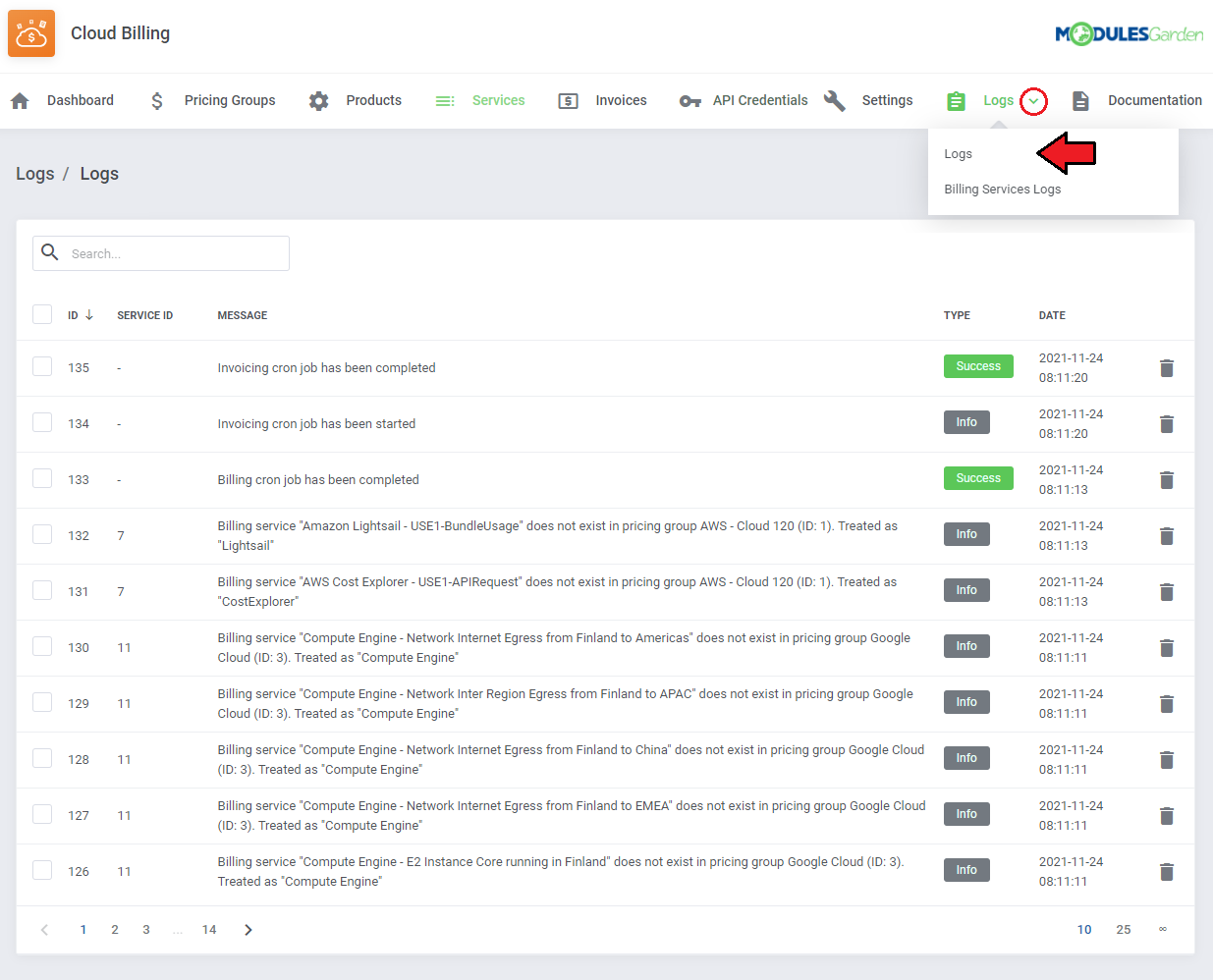
Task: Show all entries with infinity option
Action: click(1163, 930)
